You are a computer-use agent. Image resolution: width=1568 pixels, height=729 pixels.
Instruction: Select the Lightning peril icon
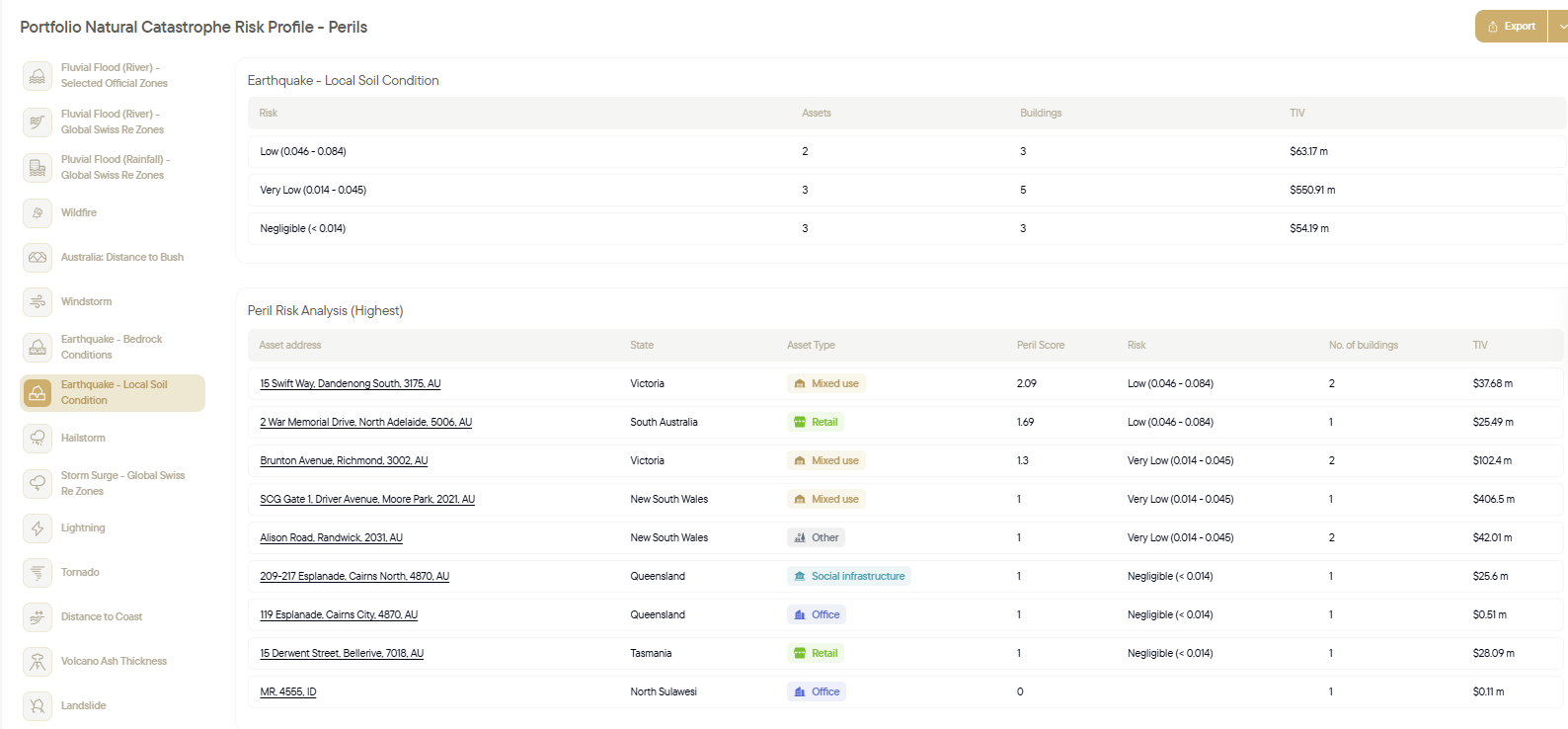coord(38,527)
